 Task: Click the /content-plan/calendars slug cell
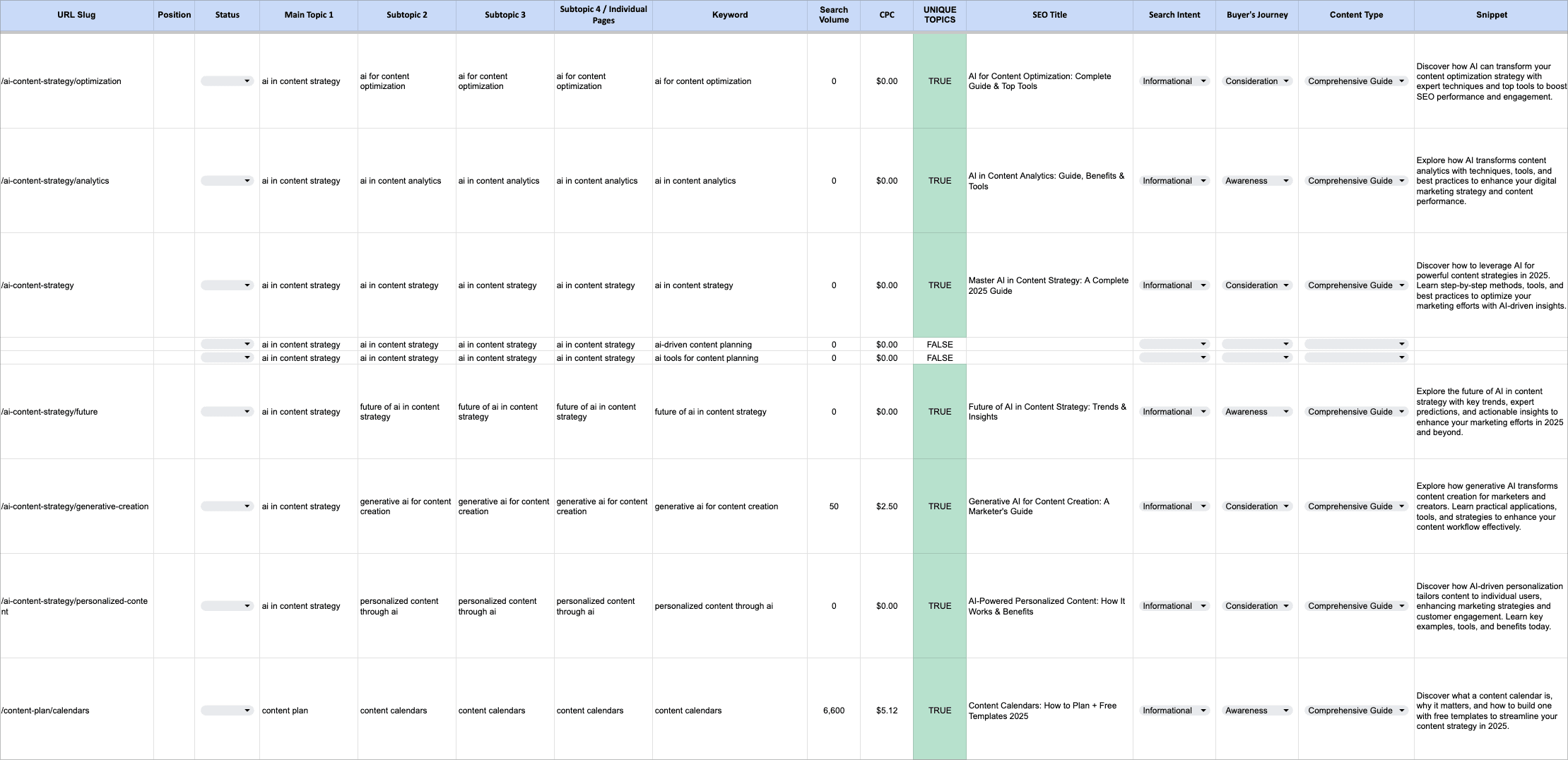[76, 711]
